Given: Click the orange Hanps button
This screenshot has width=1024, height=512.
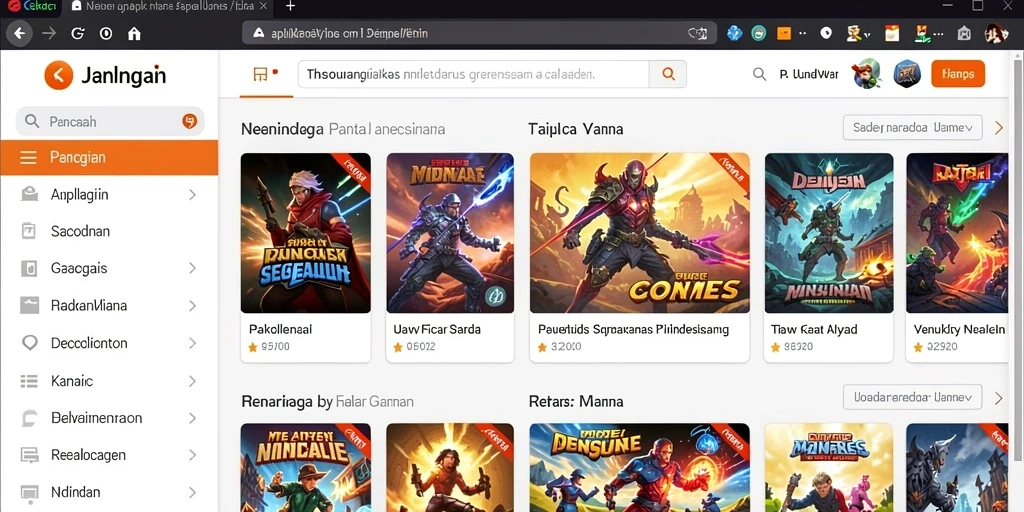Looking at the screenshot, I should (x=958, y=74).
